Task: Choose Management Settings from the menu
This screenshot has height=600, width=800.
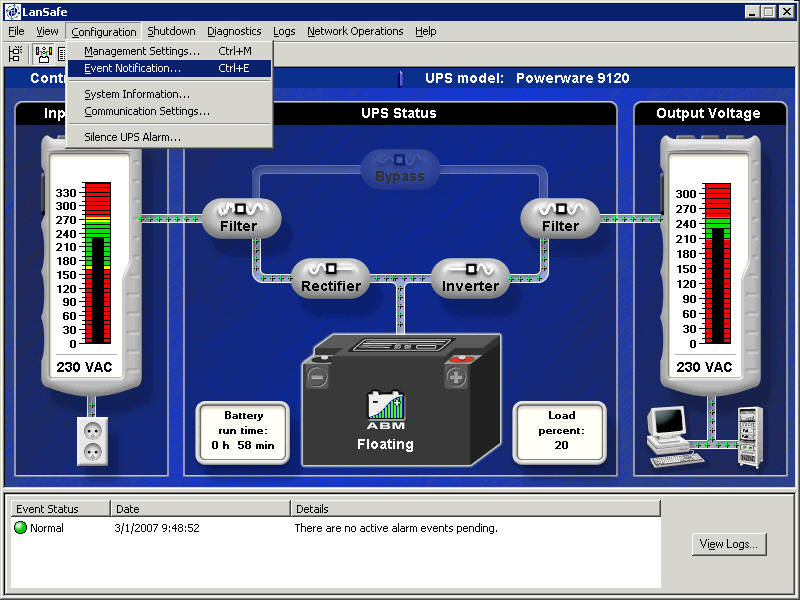Action: 169,51
